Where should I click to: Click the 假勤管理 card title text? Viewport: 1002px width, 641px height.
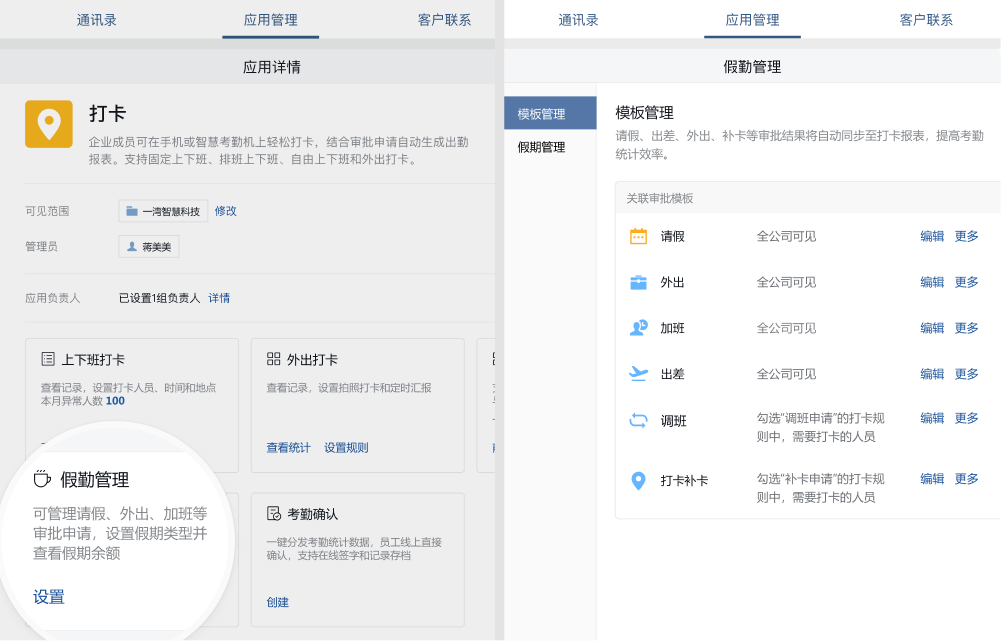click(x=95, y=479)
